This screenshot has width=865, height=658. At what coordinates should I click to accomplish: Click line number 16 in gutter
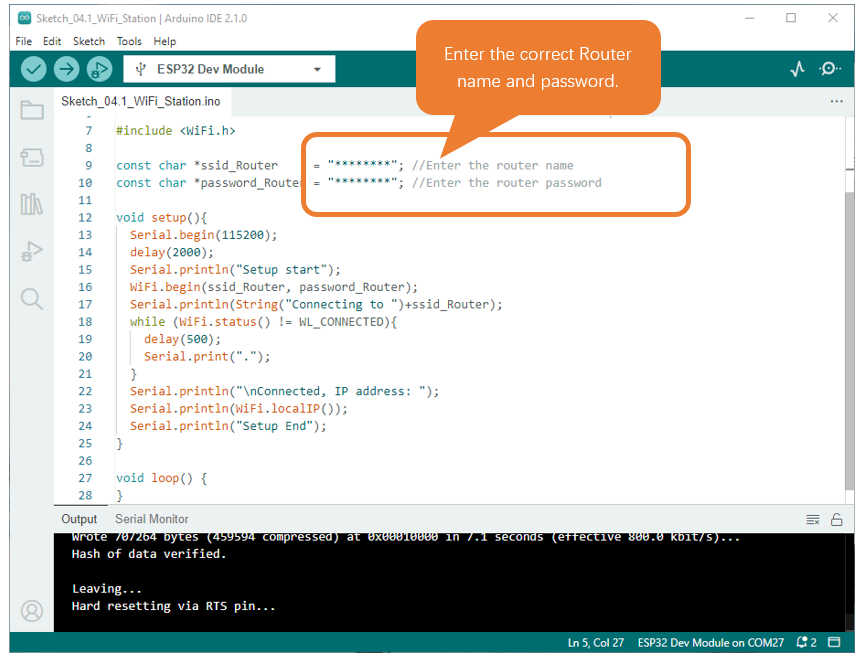tap(85, 287)
